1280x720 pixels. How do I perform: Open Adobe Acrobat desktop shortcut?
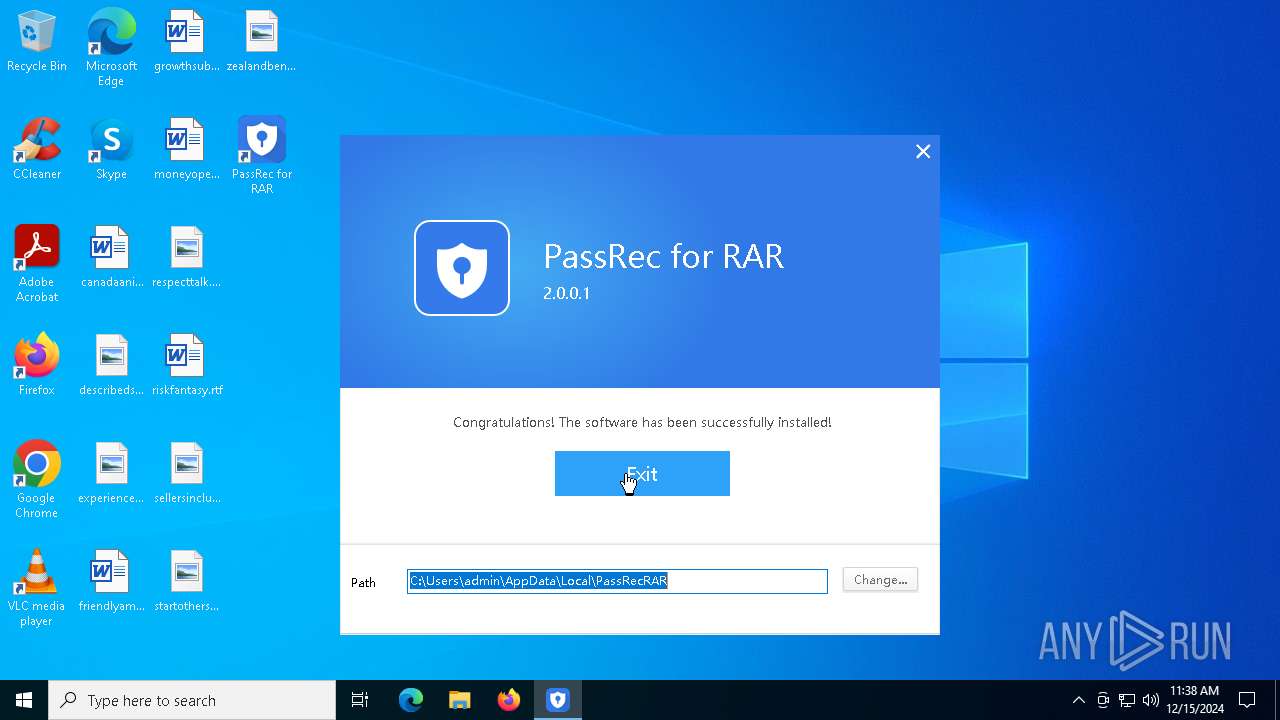37,264
